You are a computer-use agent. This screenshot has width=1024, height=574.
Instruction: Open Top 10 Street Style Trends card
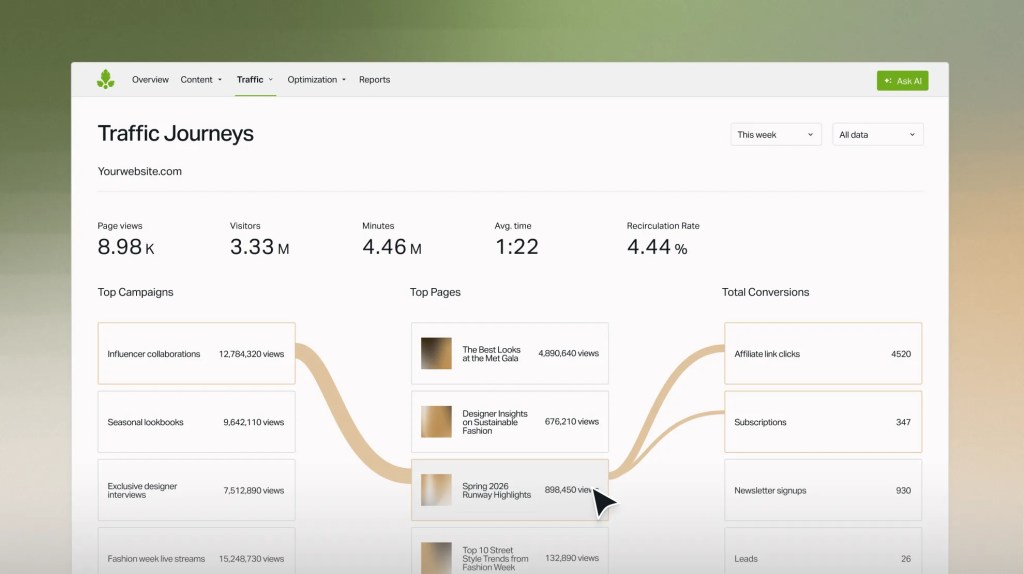[x=510, y=551]
